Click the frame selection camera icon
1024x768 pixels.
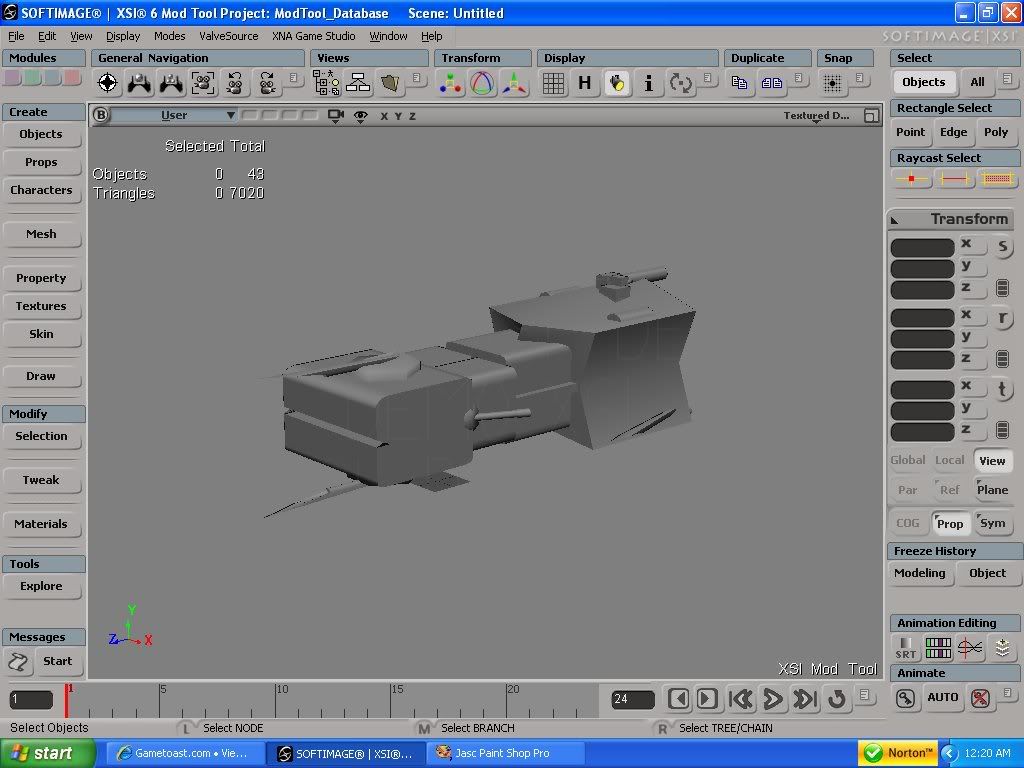coord(203,83)
